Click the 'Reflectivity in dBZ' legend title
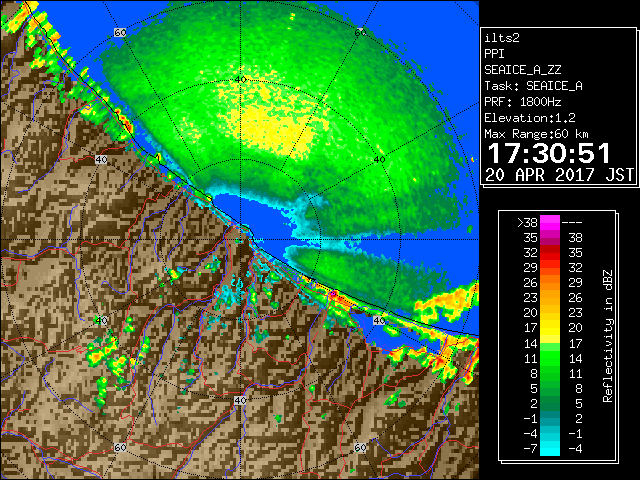The image size is (640, 480). [607, 336]
